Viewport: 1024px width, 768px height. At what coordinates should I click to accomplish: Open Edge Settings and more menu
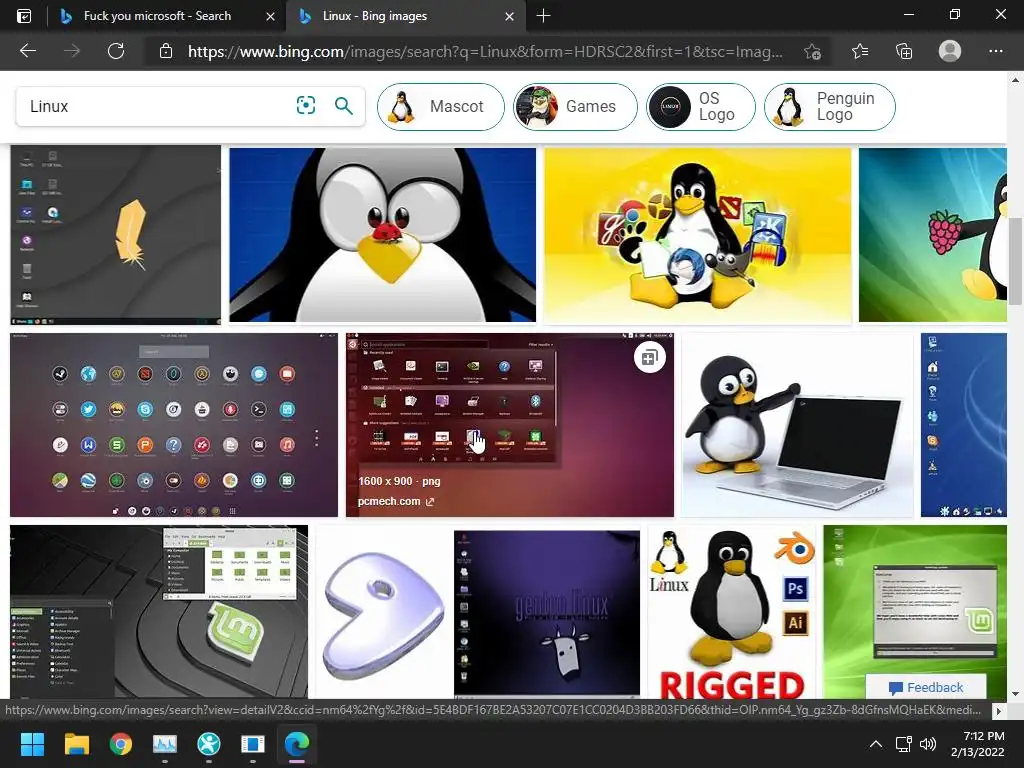(x=995, y=51)
